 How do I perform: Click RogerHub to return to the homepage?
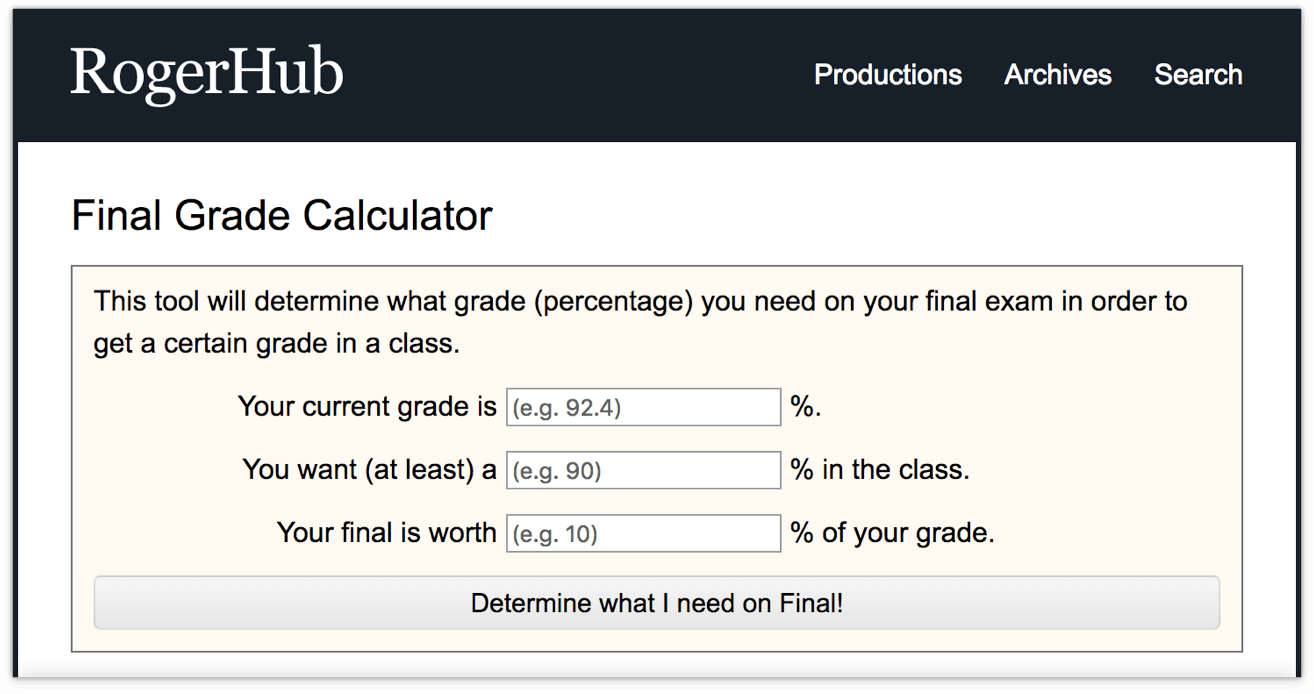pos(205,73)
